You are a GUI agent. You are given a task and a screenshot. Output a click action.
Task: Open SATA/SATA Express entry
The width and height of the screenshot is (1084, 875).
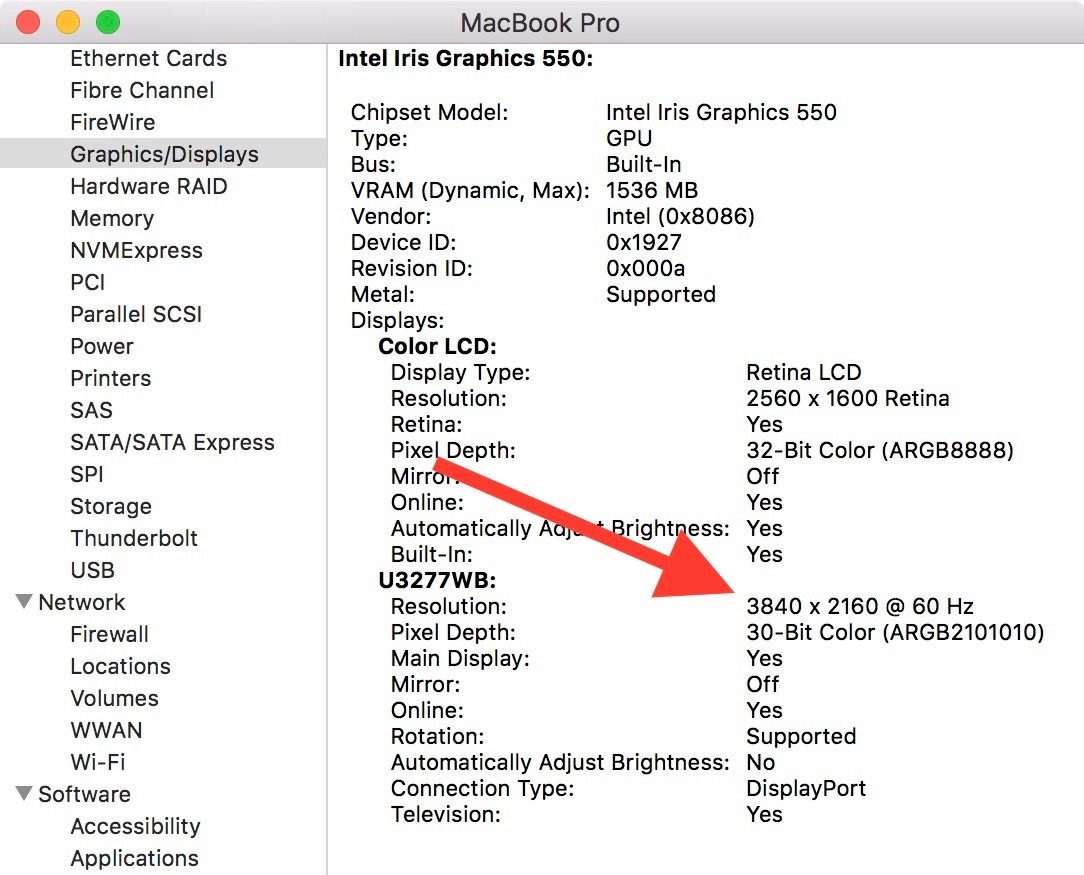tap(172, 442)
